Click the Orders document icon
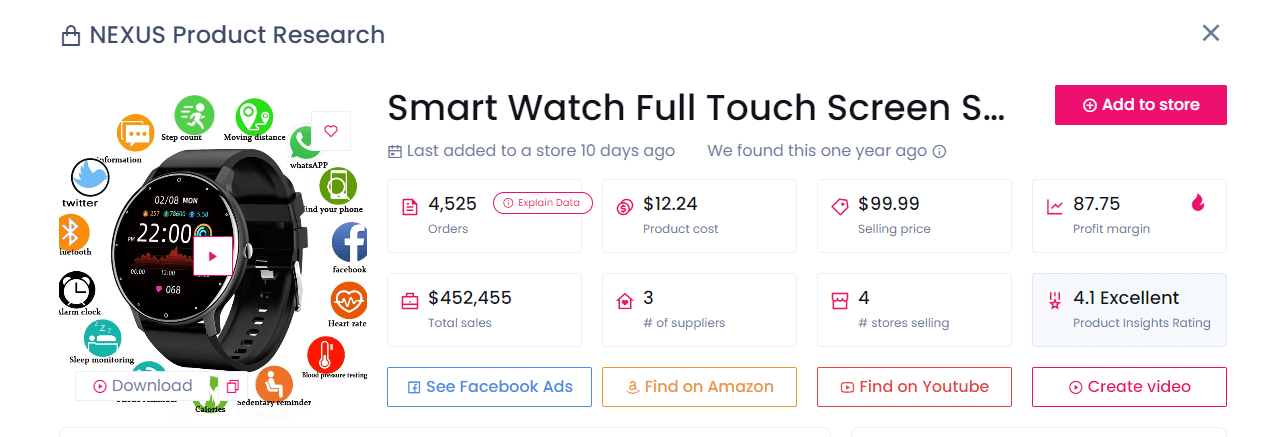 410,207
